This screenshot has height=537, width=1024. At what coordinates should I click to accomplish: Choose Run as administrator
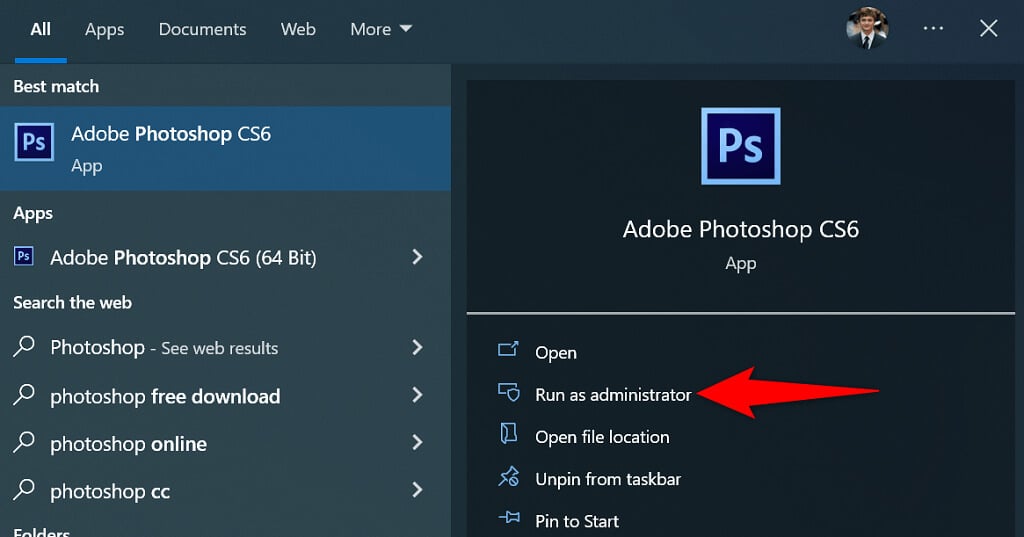pyautogui.click(x=613, y=394)
